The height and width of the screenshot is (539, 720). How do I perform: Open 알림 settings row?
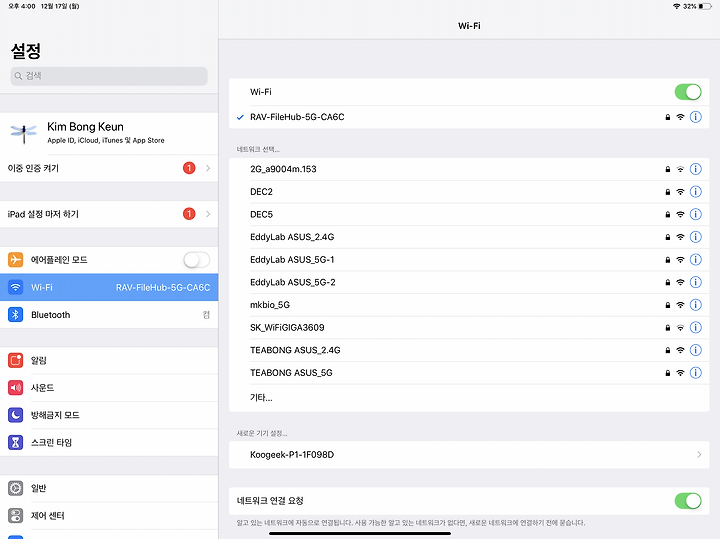(109, 360)
